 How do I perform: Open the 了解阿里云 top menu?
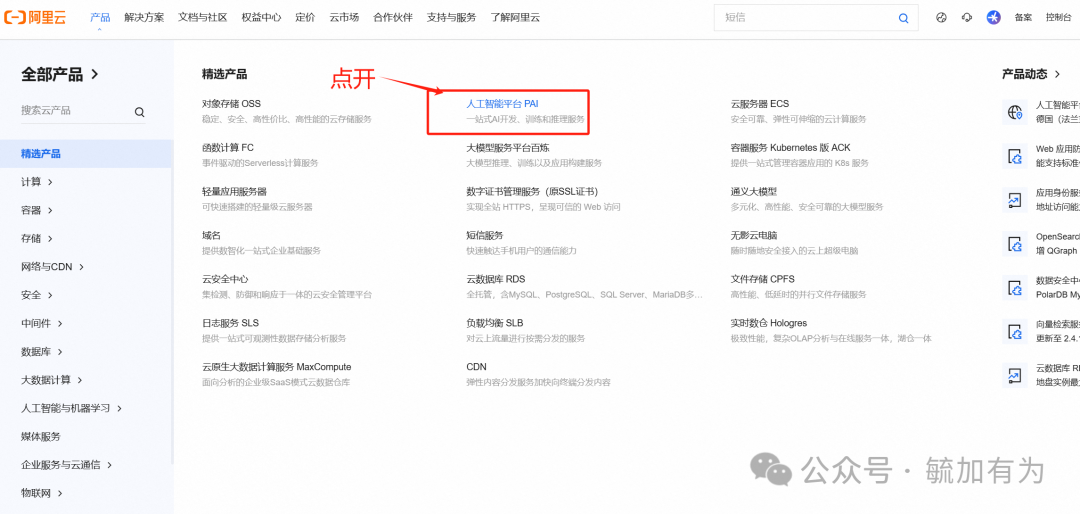(515, 18)
